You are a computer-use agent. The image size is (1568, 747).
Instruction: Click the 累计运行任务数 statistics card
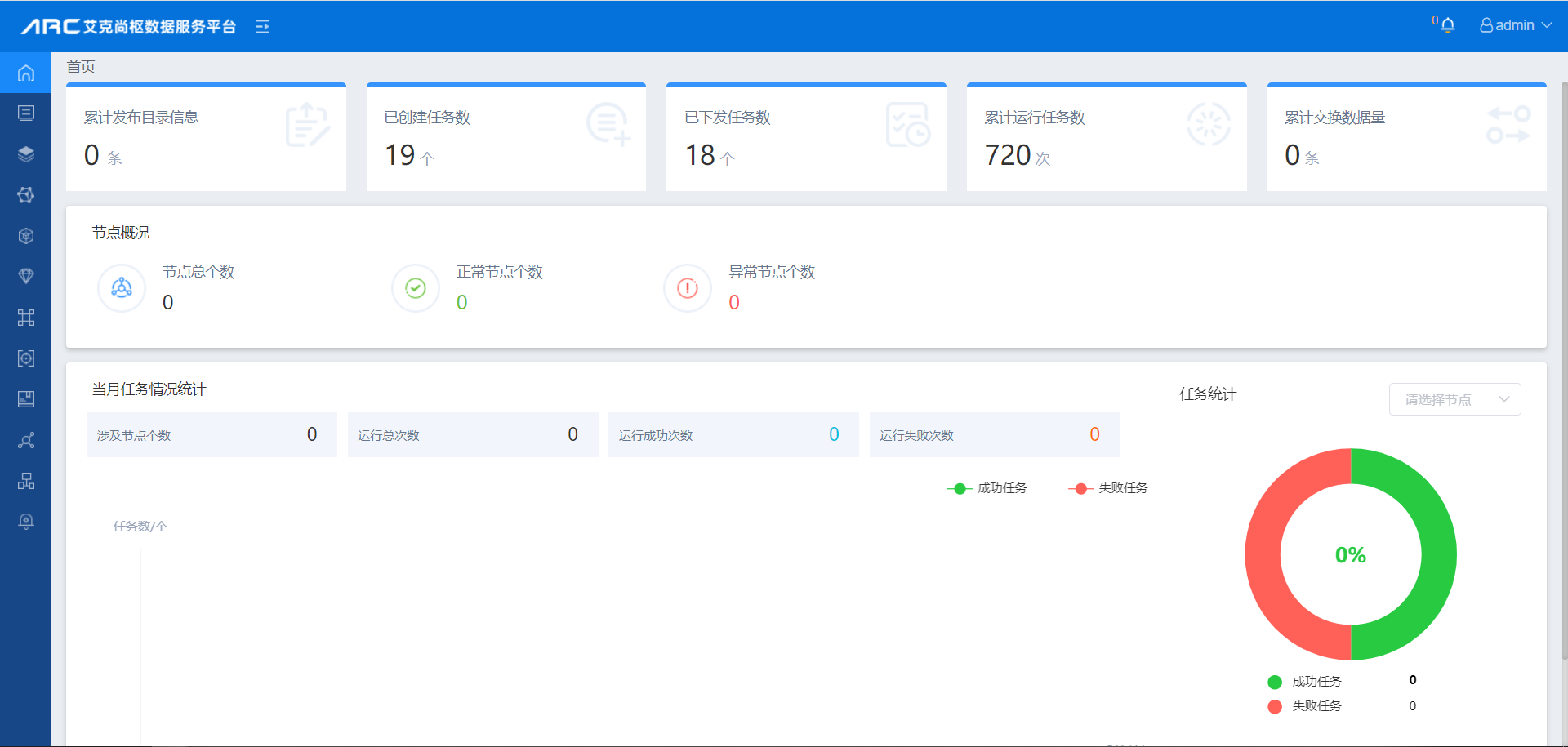[x=1106, y=137]
